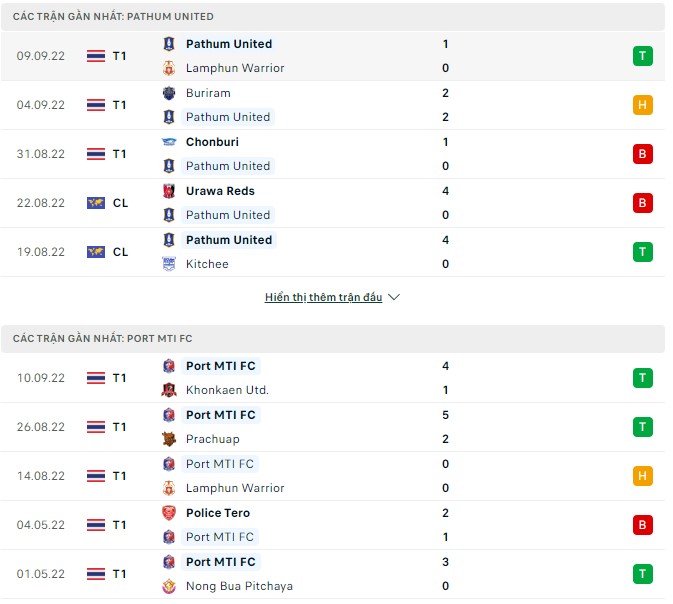Open the Pathum United vs Kitchee match link
673x604 pixels.
point(229,240)
